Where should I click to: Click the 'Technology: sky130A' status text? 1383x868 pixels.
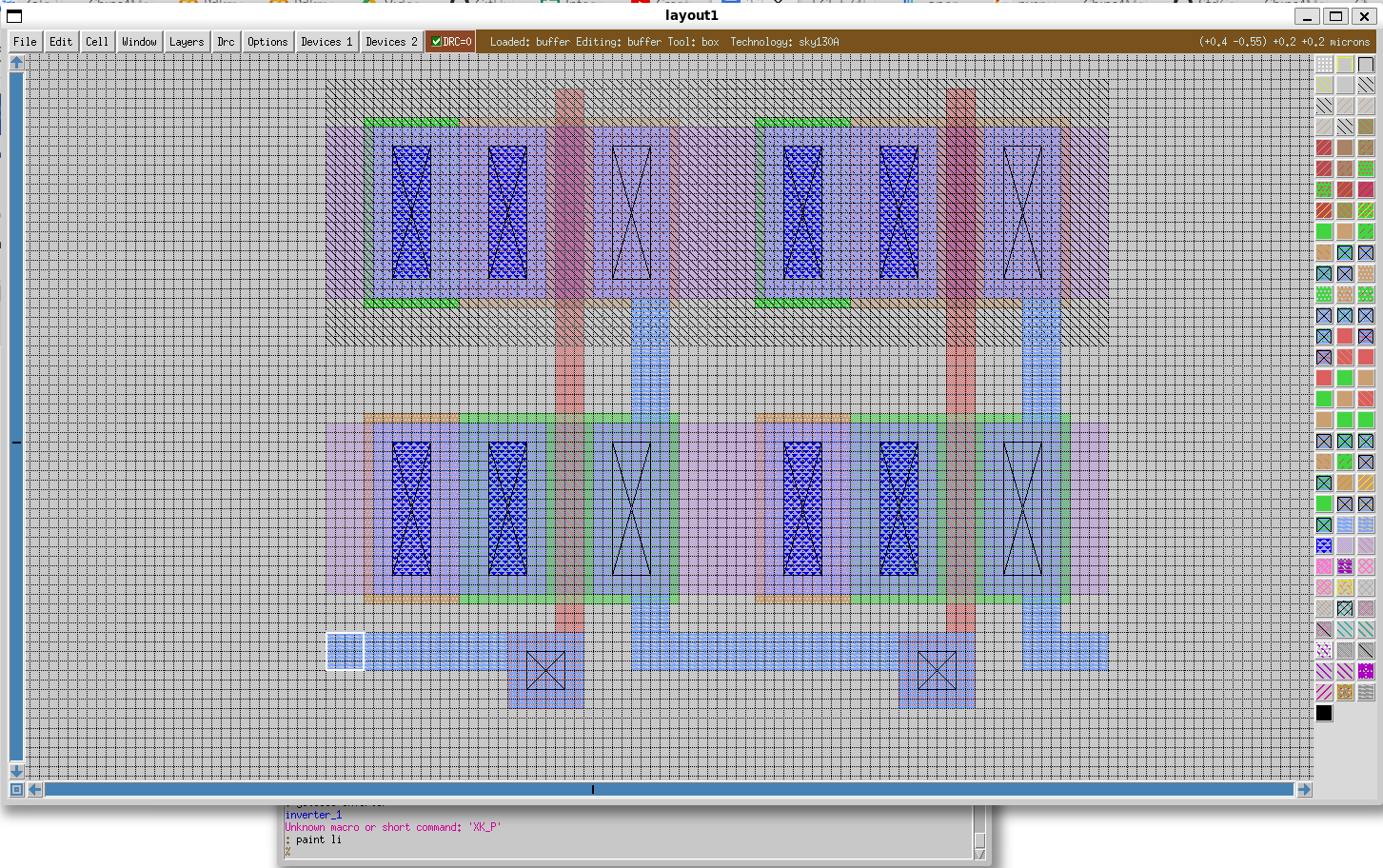pos(784,42)
